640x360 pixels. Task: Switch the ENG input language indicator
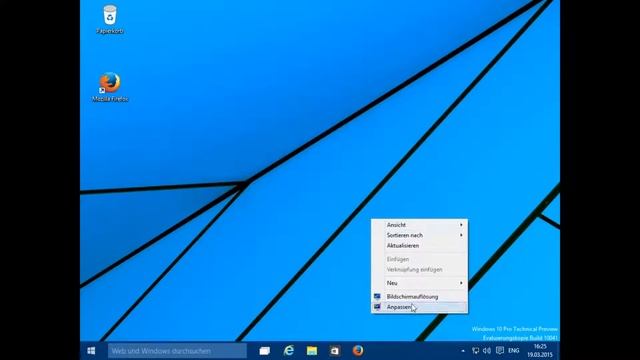point(513,351)
